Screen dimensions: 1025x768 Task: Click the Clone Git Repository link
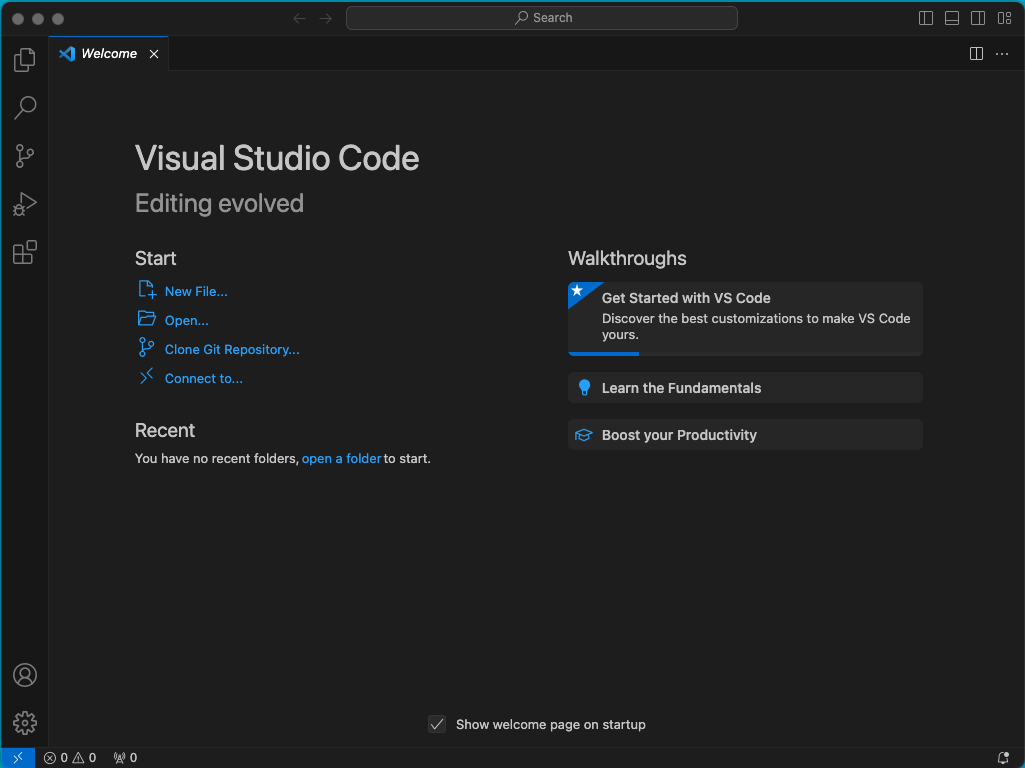[232, 349]
